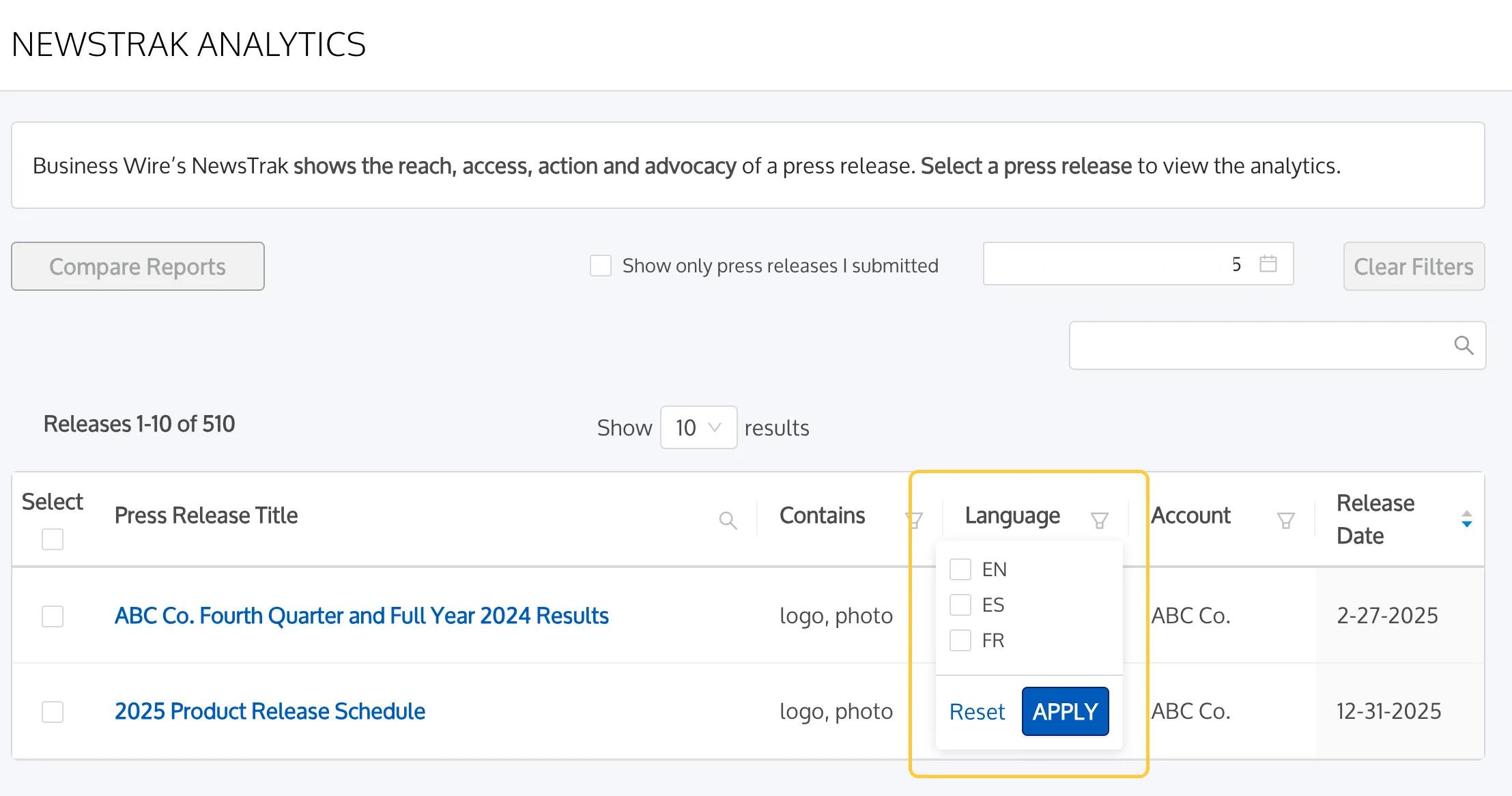
Task: Click the magnifier in the search box
Action: click(x=1464, y=345)
